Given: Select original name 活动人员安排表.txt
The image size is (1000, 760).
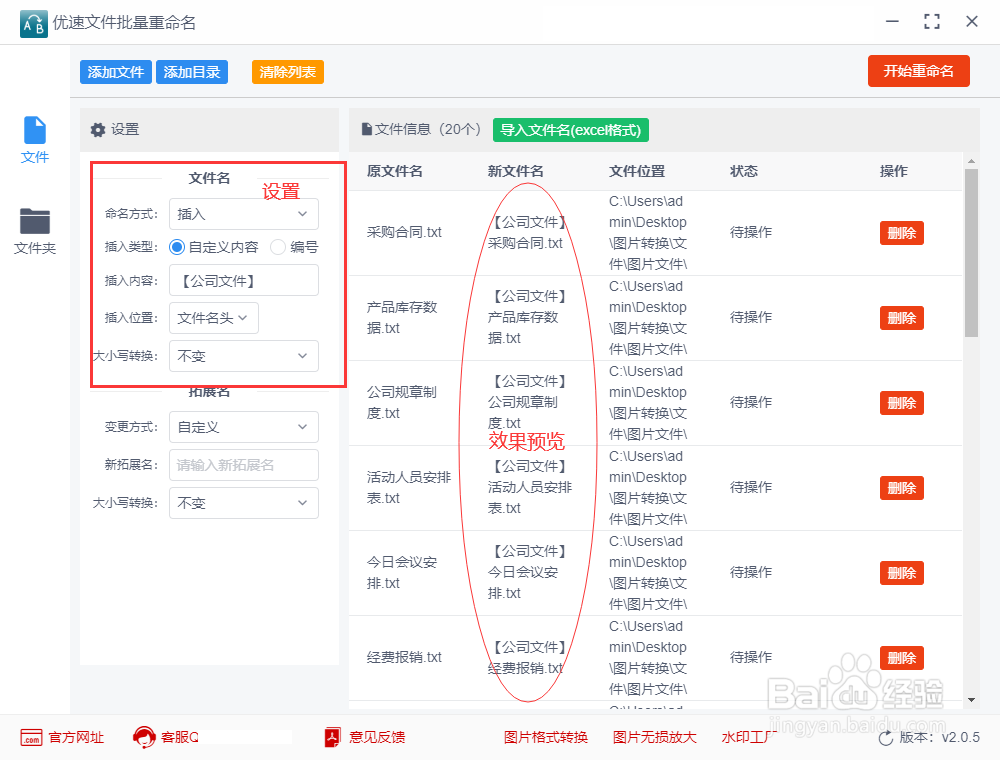Looking at the screenshot, I should click(x=409, y=487).
